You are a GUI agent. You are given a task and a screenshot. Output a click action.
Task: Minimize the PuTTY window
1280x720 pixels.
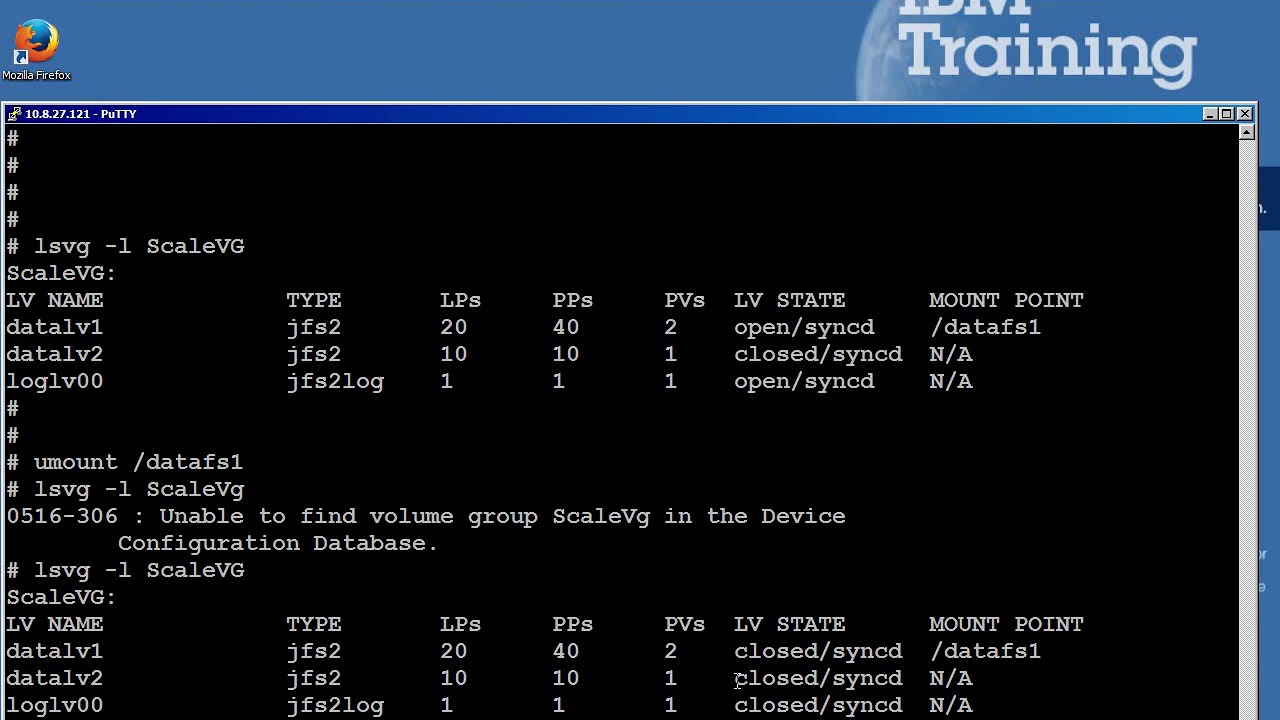tap(1209, 114)
